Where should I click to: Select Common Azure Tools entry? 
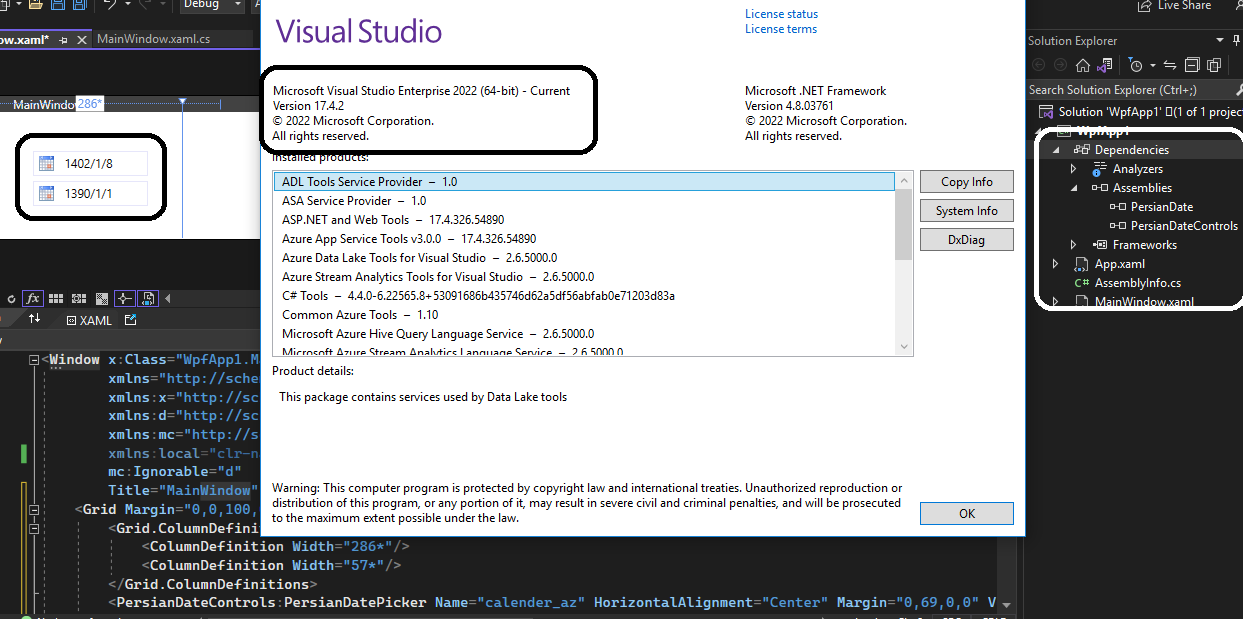point(584,315)
